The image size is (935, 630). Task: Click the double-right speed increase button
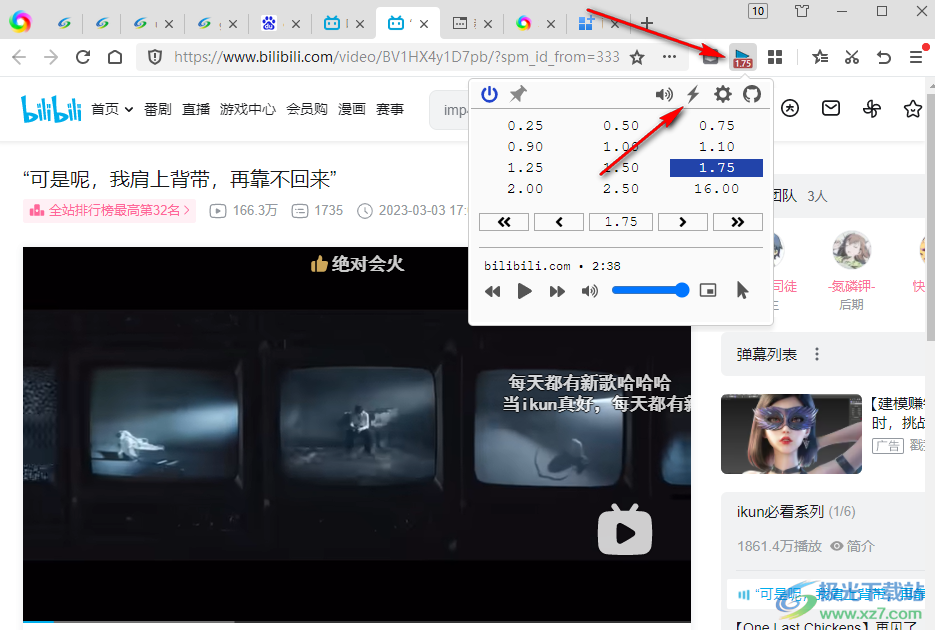[738, 222]
